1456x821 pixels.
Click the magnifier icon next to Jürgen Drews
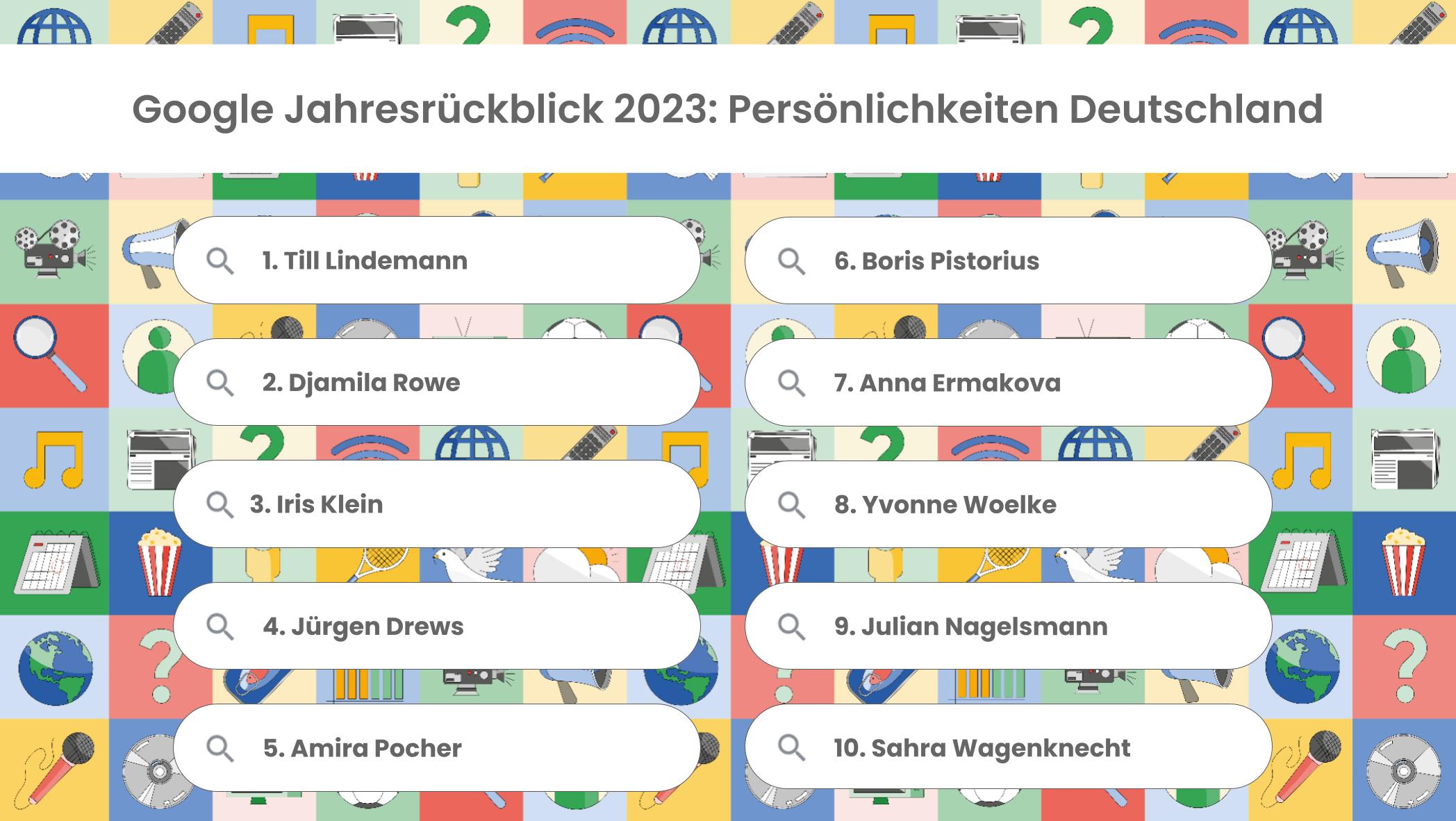click(x=220, y=627)
